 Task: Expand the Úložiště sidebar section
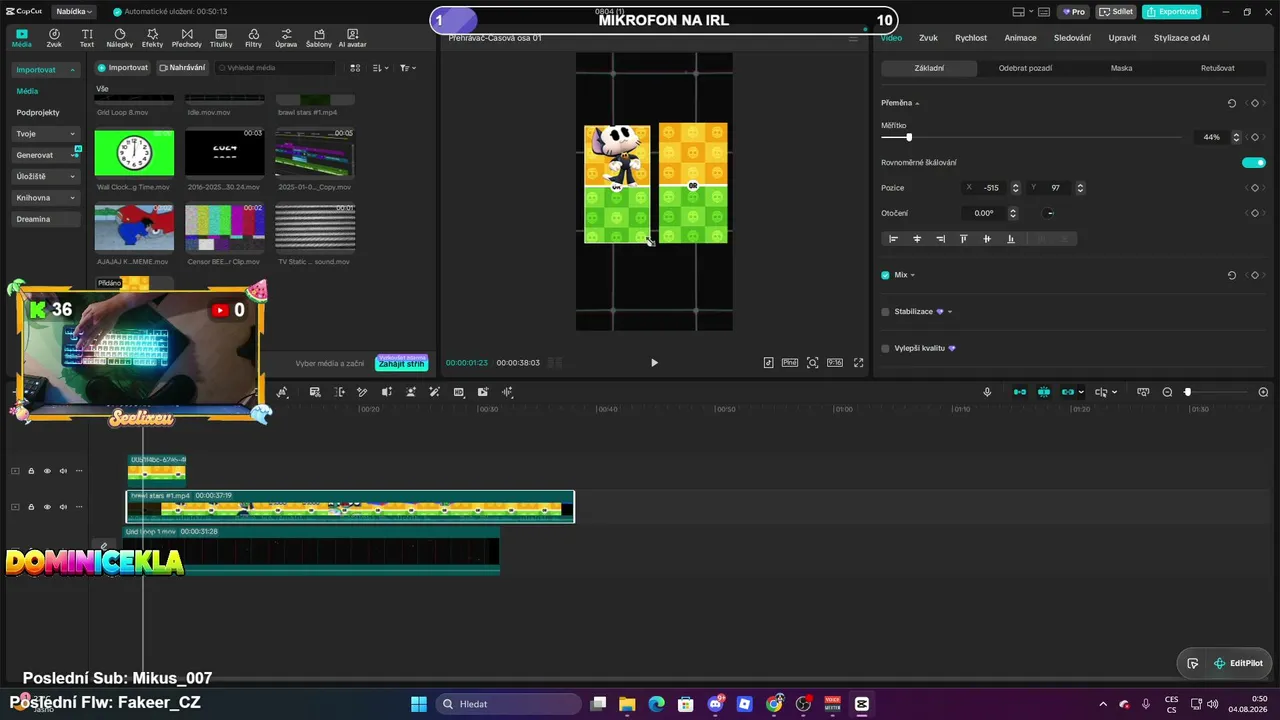point(46,176)
